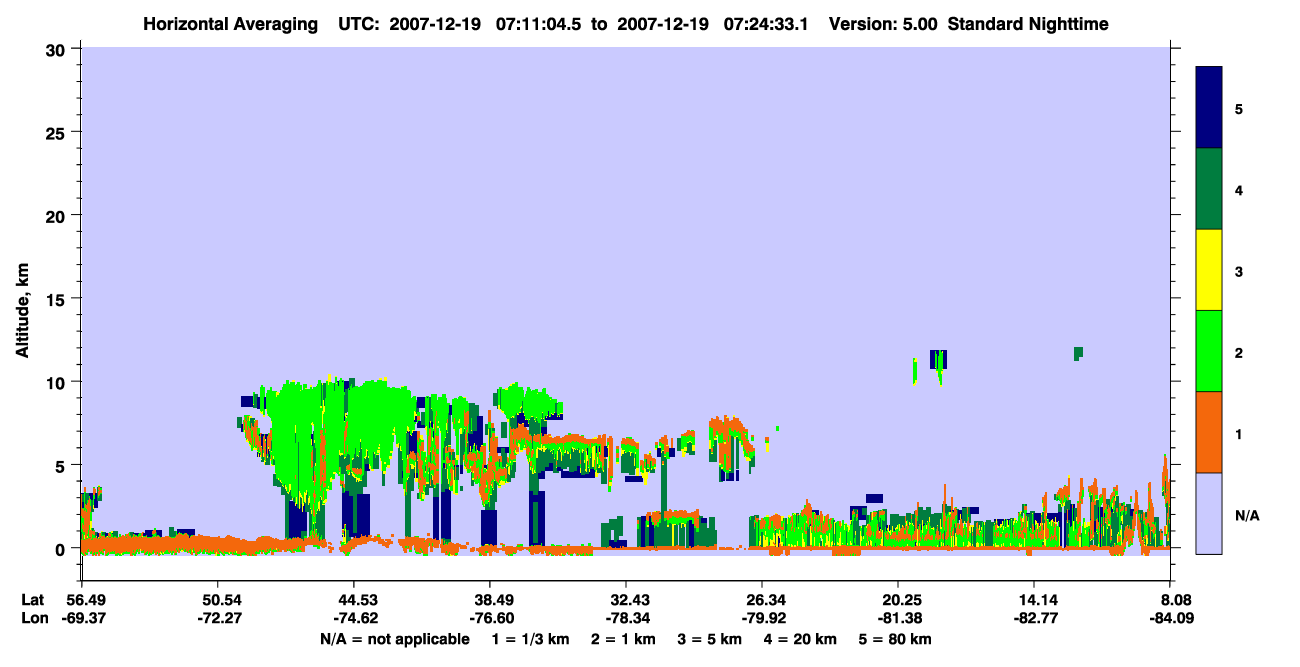Image resolution: width=1300 pixels, height=667 pixels.
Task: Click the 'Lon' row label
Action: tap(33, 619)
